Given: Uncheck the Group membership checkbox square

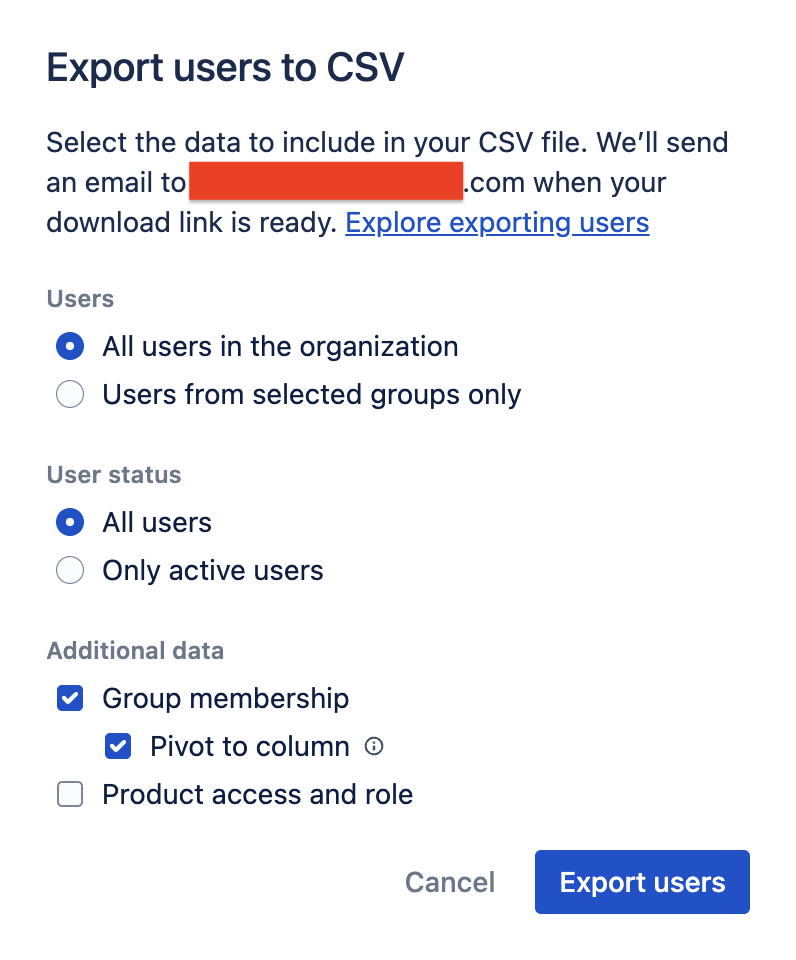Looking at the screenshot, I should point(70,698).
